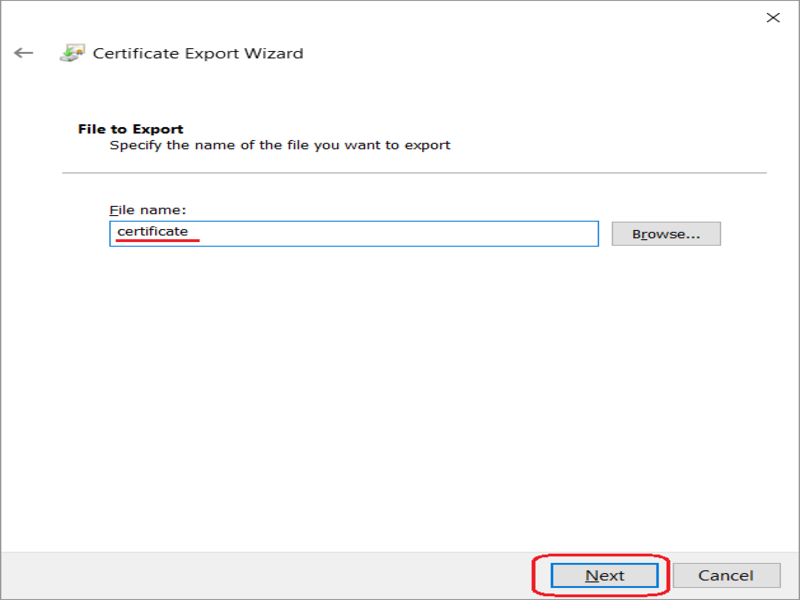
Task: Click the red underline beneath certificate
Action: [x=155, y=241]
